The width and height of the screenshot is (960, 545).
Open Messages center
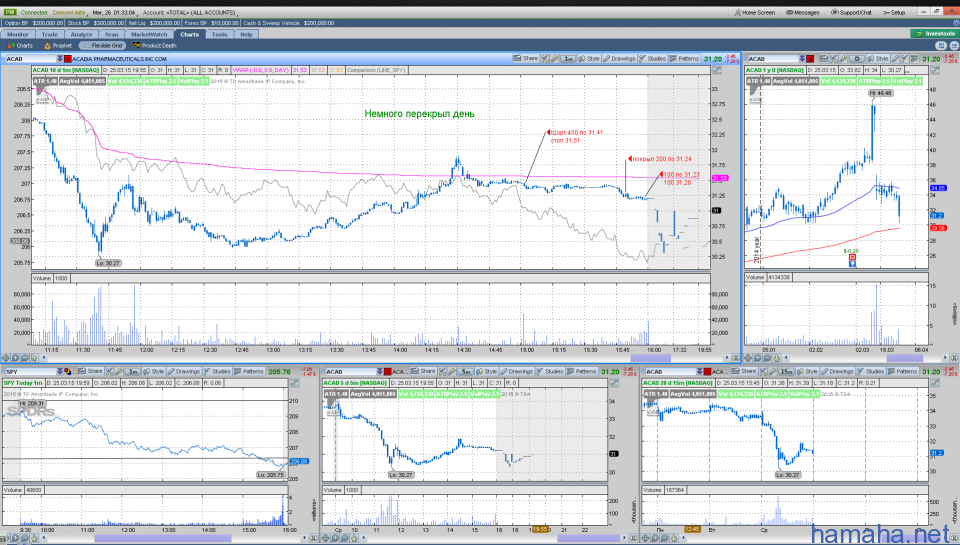point(803,12)
